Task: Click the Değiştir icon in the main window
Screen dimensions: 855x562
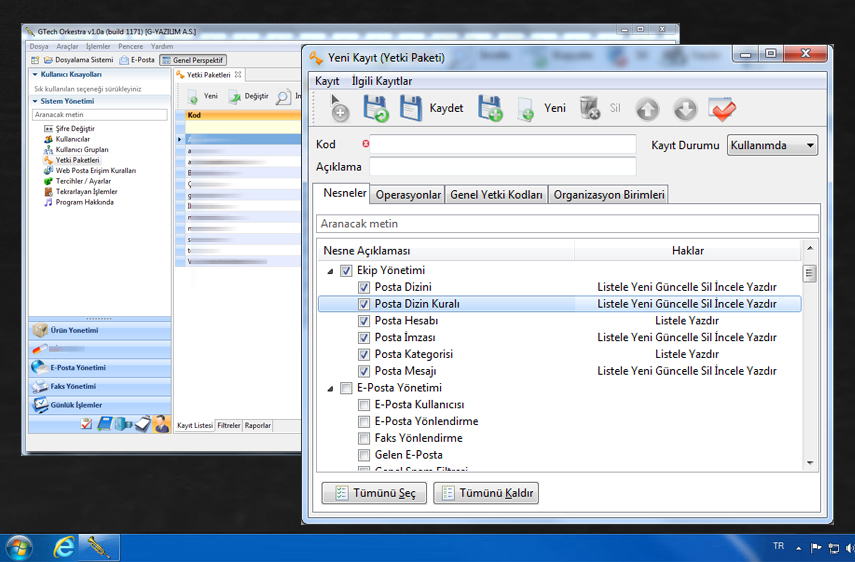Action: [x=234, y=97]
